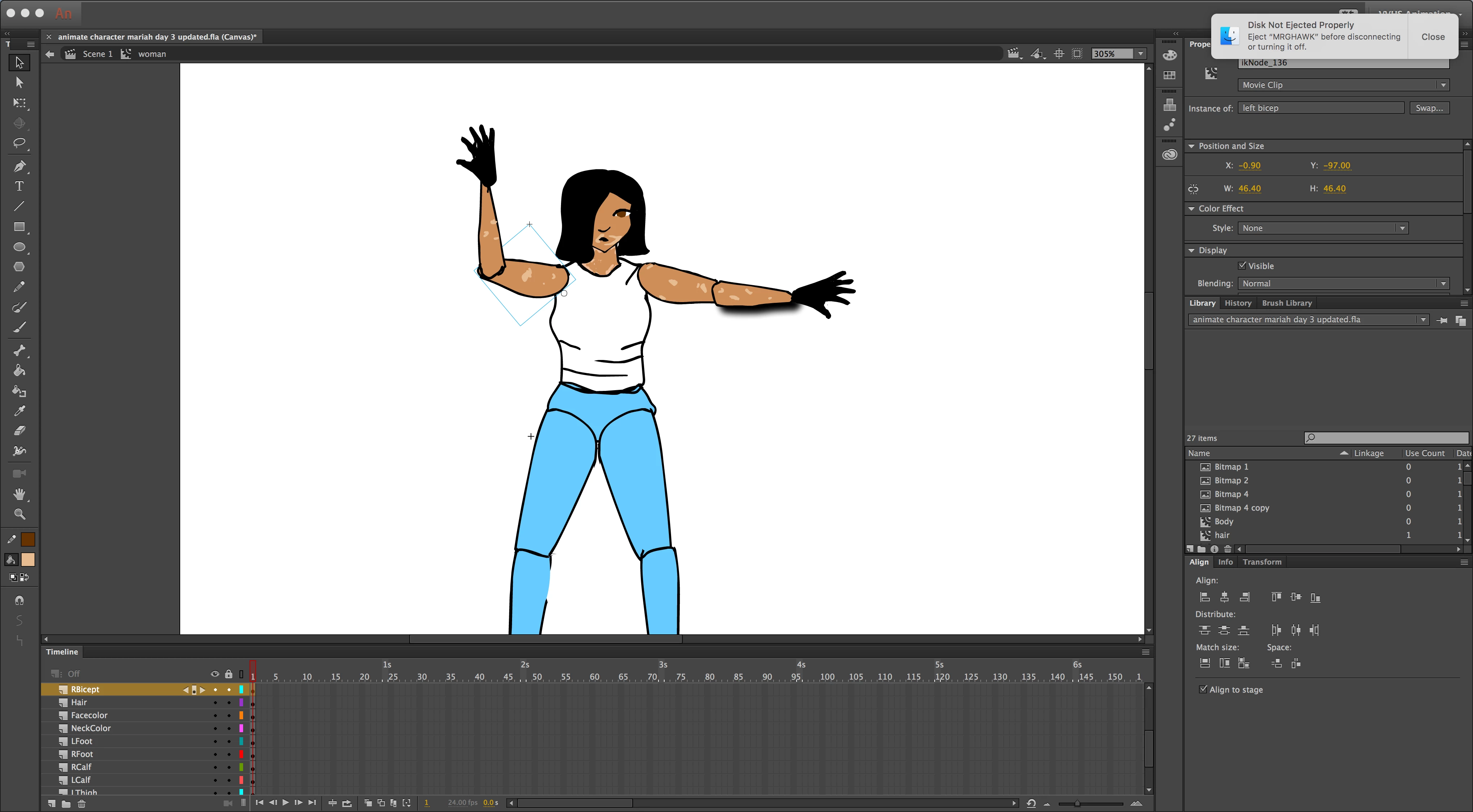Select the Bone tool
The height and width of the screenshot is (812, 1473).
point(19,350)
